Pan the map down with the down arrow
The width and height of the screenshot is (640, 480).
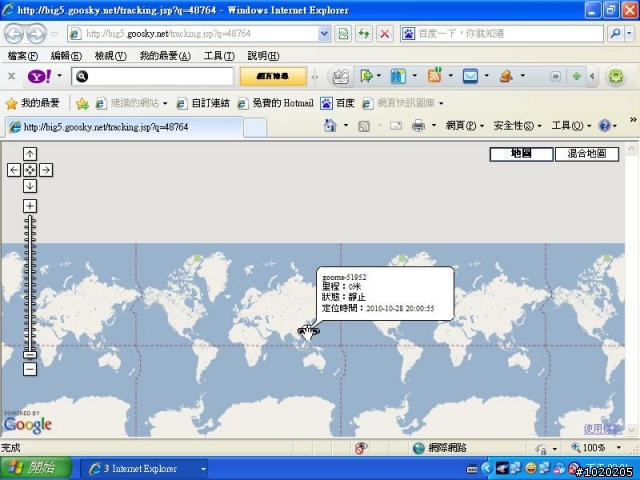tap(30, 186)
